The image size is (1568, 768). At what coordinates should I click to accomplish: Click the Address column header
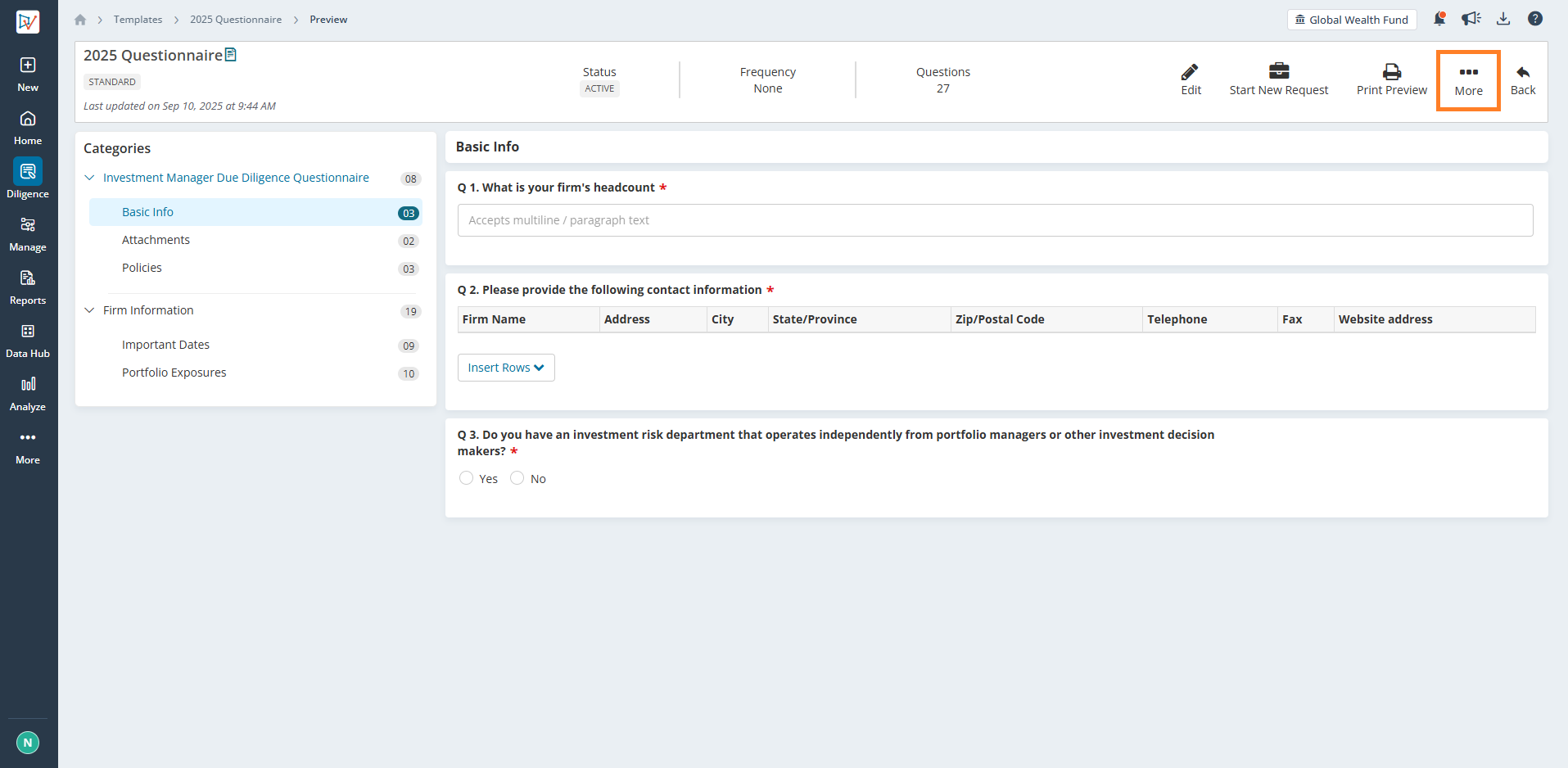pos(653,319)
